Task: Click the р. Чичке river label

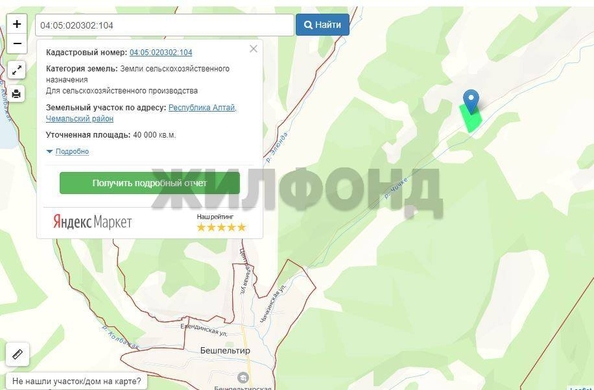Action: (395, 188)
